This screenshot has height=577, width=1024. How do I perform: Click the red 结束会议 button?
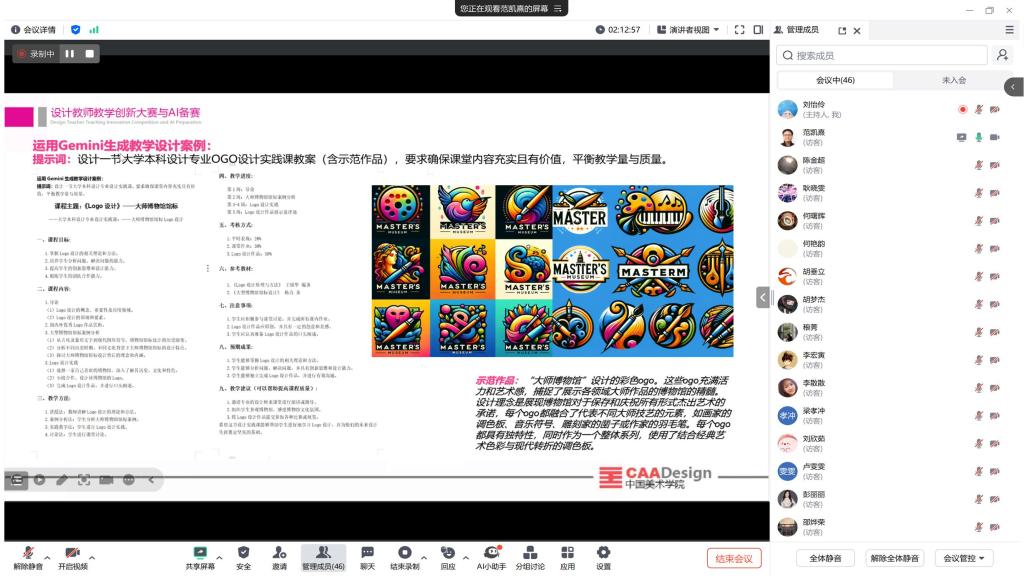click(x=734, y=558)
